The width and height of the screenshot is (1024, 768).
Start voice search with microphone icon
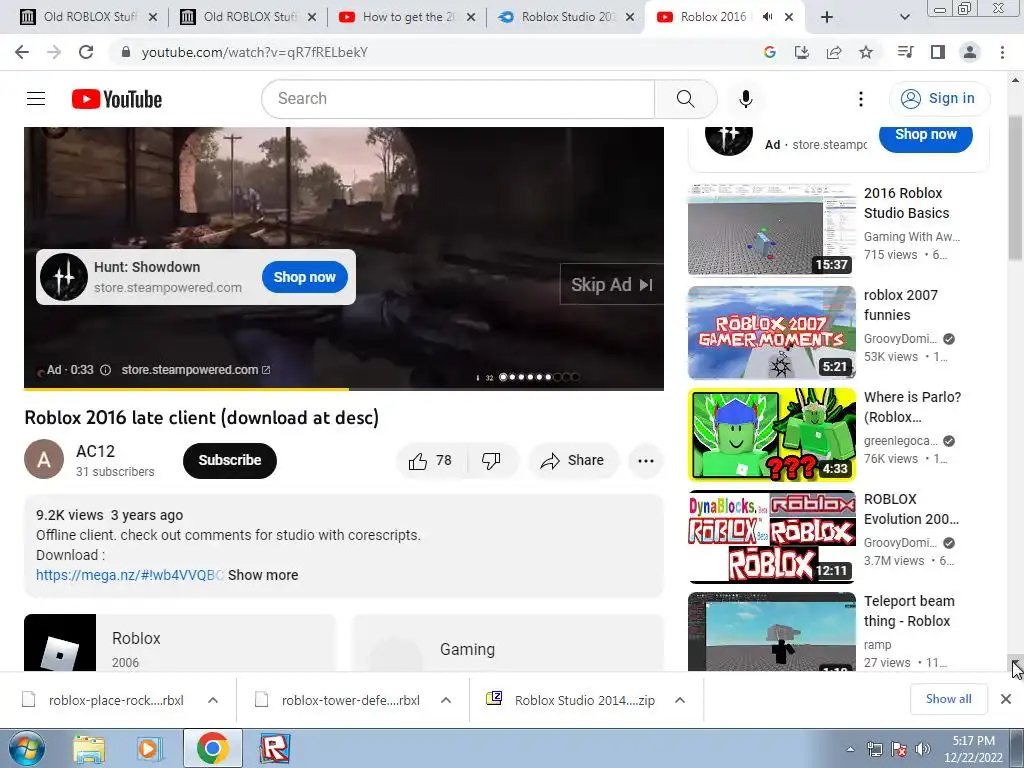click(745, 99)
